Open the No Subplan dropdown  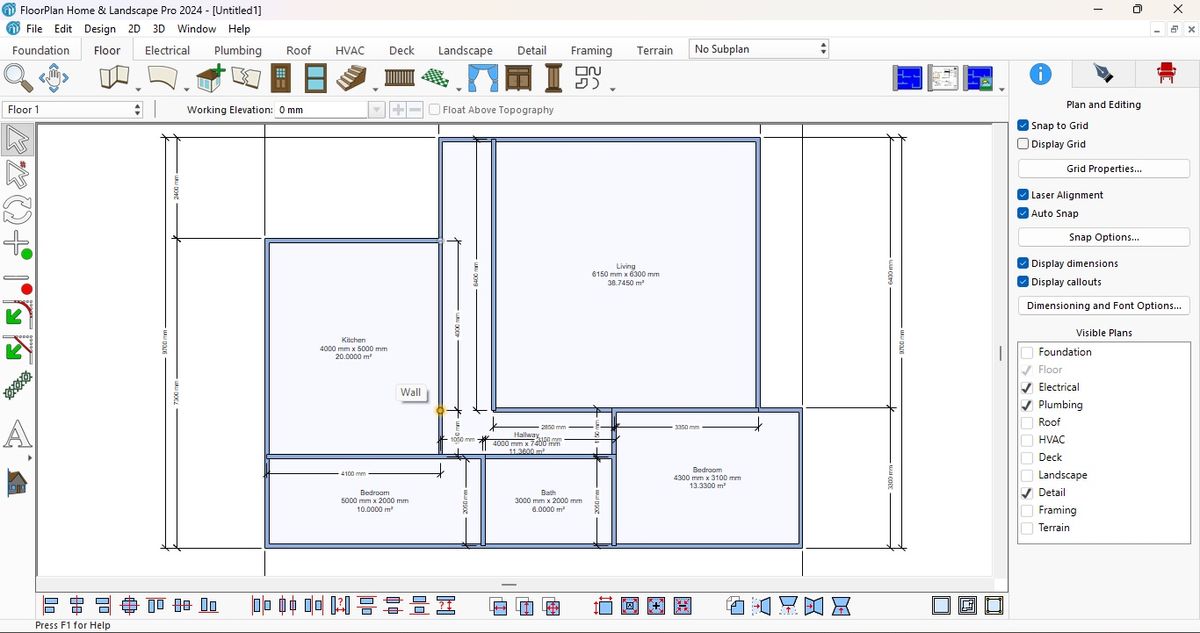point(821,47)
